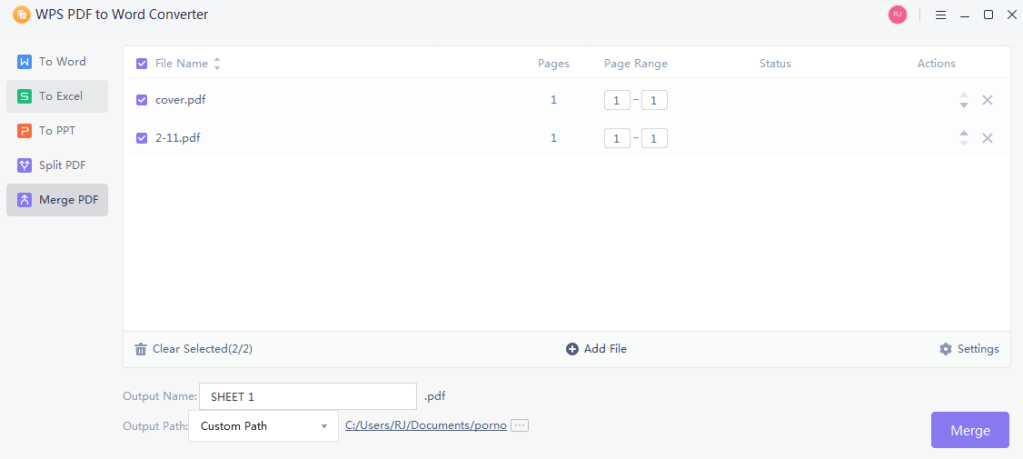Screen dimensions: 1023x459
Task: Click the browse ellipsis icon next to output path
Action: click(519, 425)
